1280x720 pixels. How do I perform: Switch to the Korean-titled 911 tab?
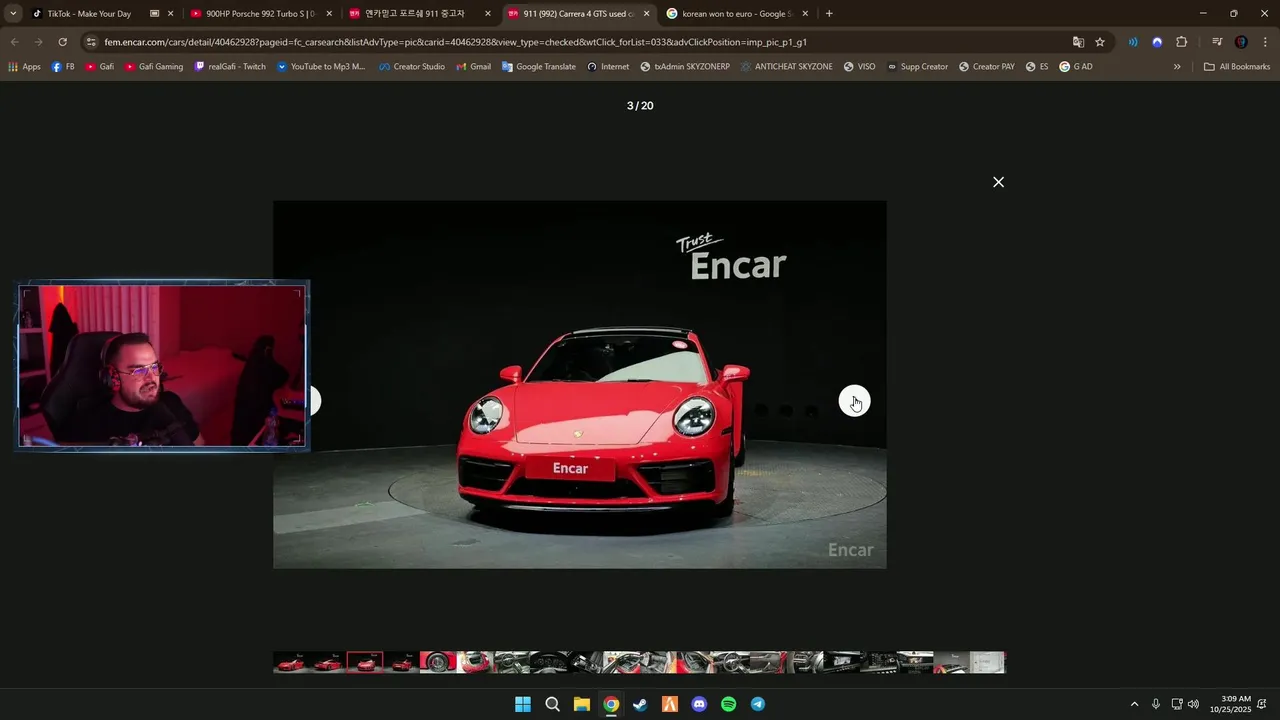[418, 14]
